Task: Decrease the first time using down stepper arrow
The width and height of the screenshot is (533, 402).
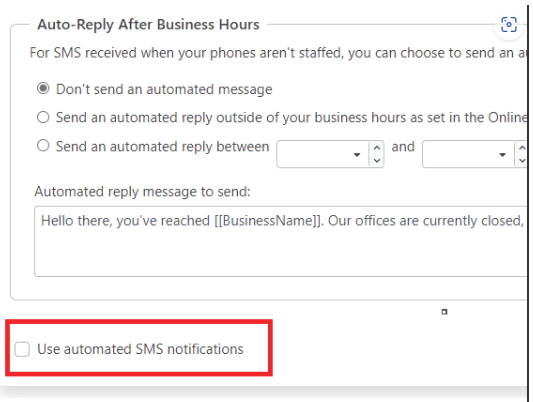Action: pos(377,160)
